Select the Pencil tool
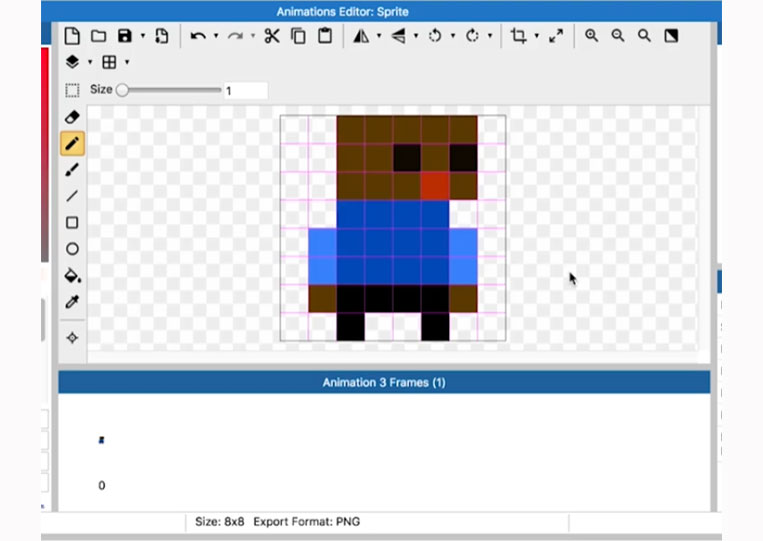 point(72,144)
